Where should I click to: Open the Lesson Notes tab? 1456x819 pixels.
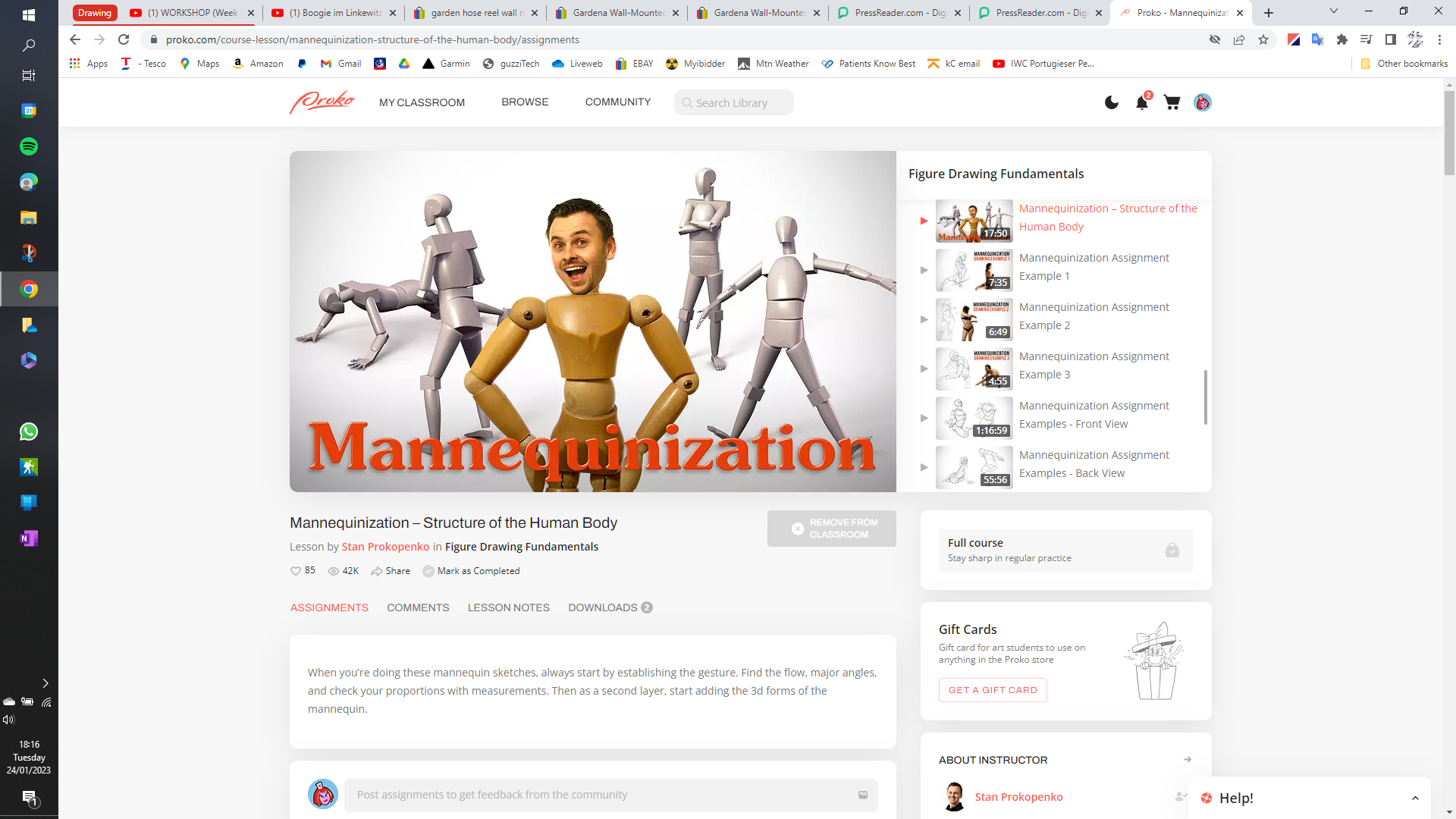coord(509,607)
